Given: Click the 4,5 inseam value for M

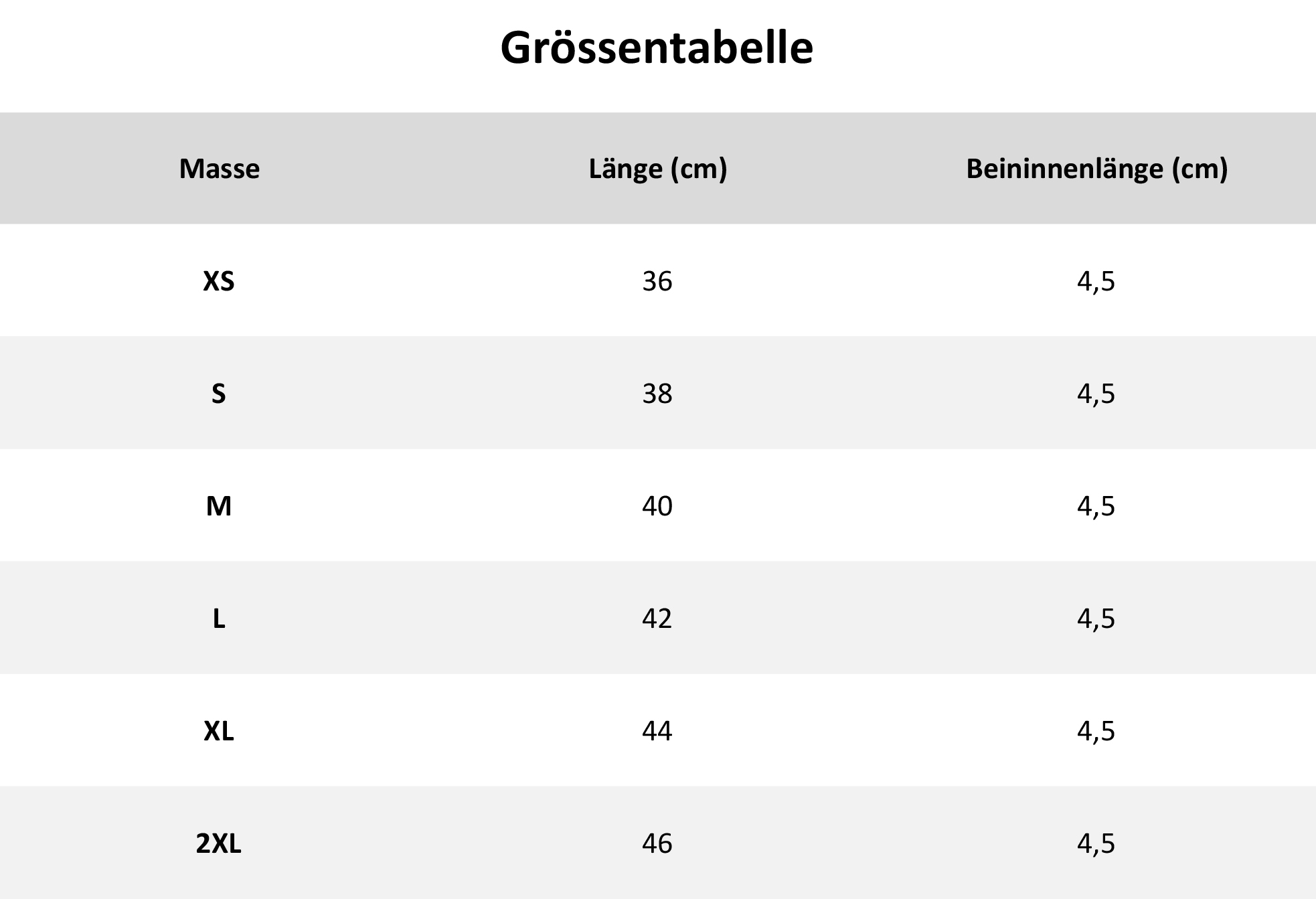Looking at the screenshot, I should [1096, 506].
